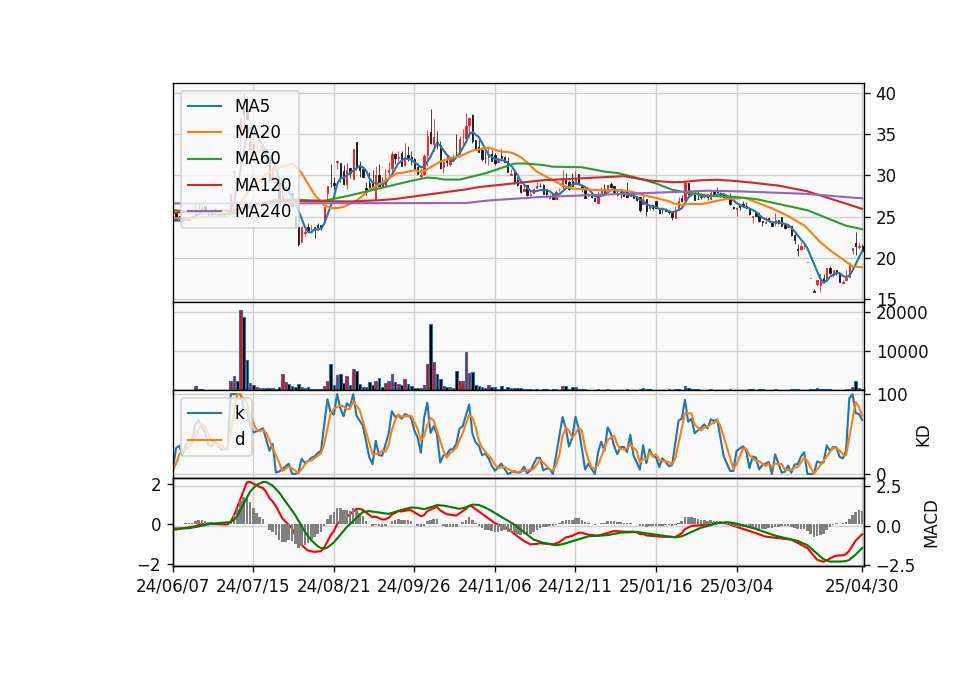The height and width of the screenshot is (690, 960).
Task: Click the price axis value 30
Action: click(x=885, y=176)
